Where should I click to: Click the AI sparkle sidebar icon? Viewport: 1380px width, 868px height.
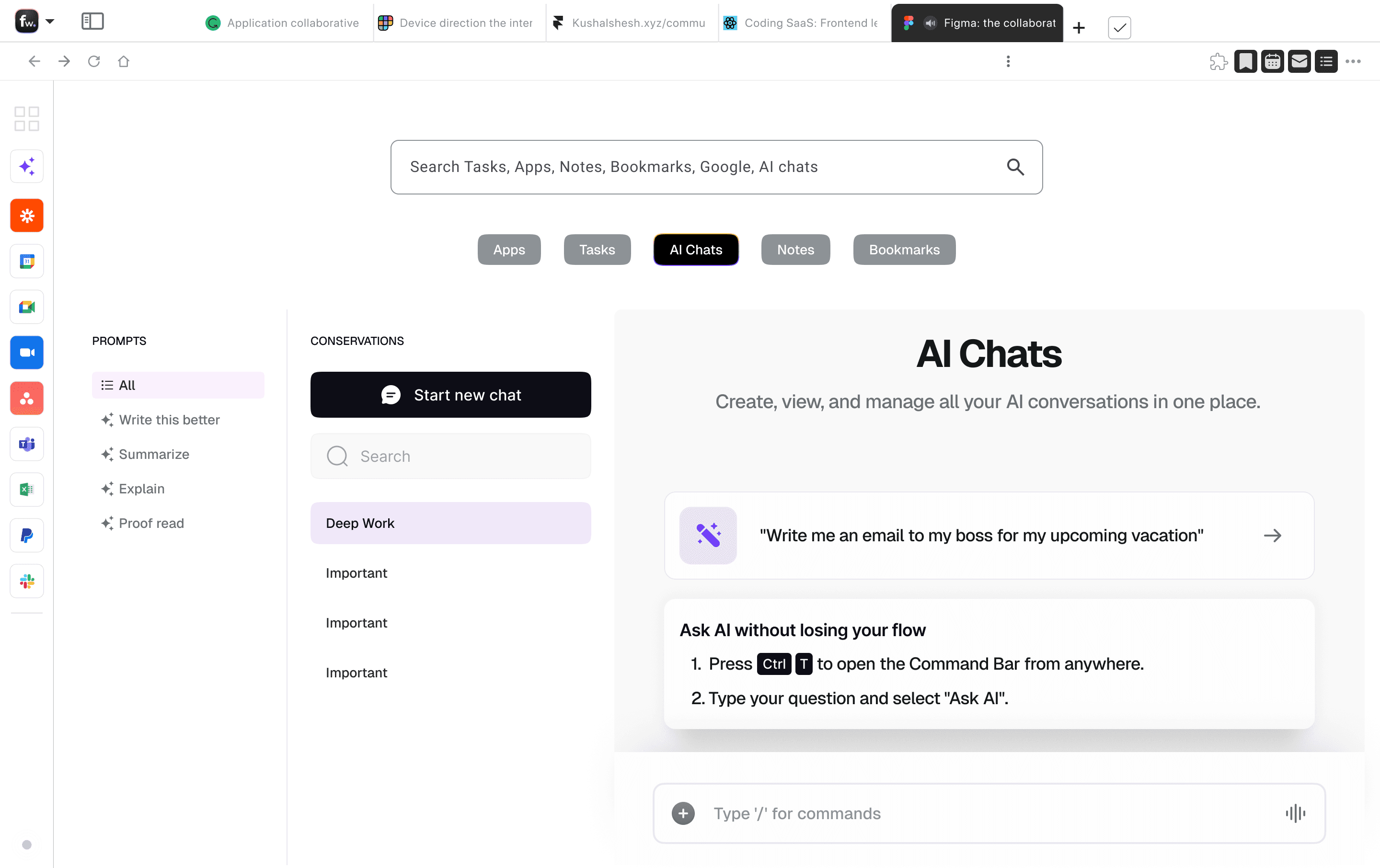[26, 166]
